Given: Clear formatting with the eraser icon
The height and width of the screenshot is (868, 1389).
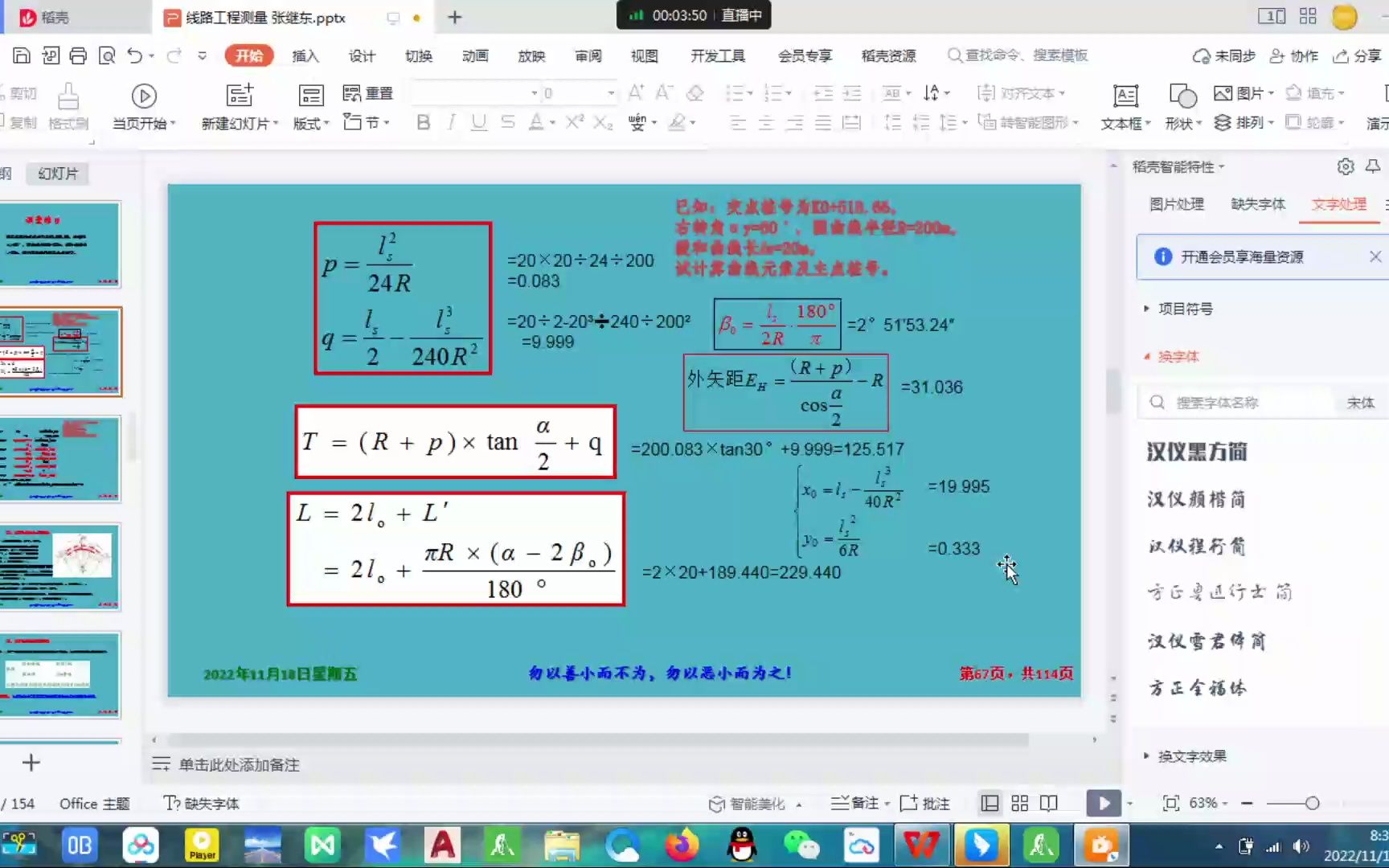Looking at the screenshot, I should tap(695, 92).
